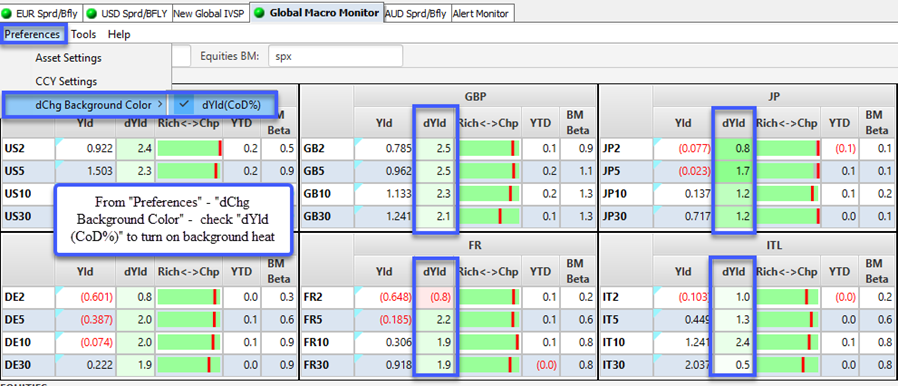
Task: Click the Equities BM input field
Action: click(336, 56)
